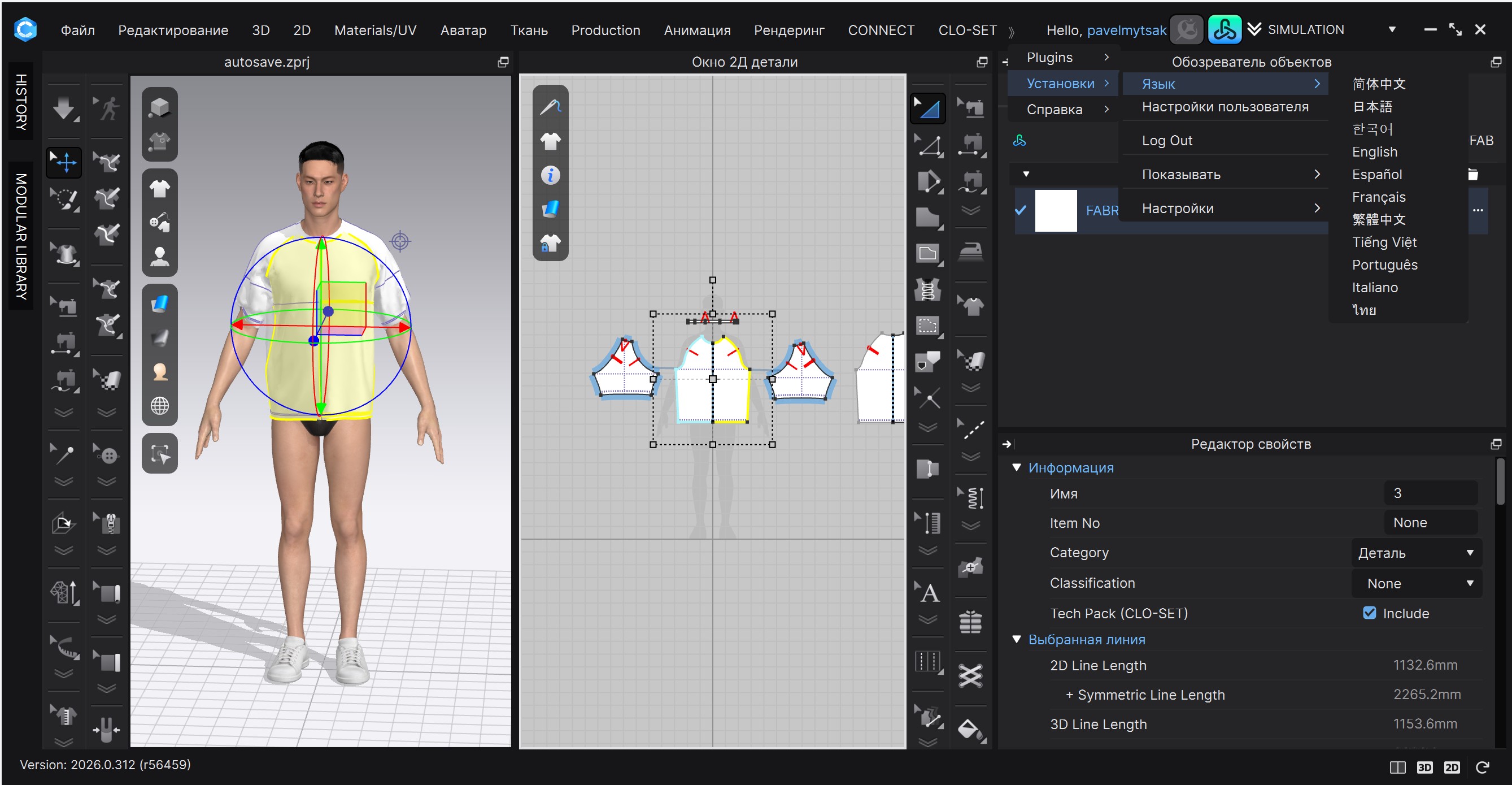Select the Text annotation A tool
1512x785 pixels.
(929, 592)
